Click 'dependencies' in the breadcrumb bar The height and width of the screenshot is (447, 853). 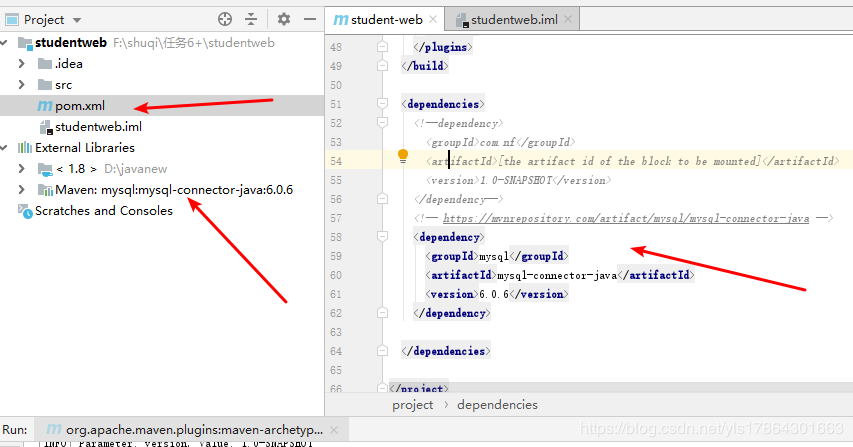tap(497, 405)
